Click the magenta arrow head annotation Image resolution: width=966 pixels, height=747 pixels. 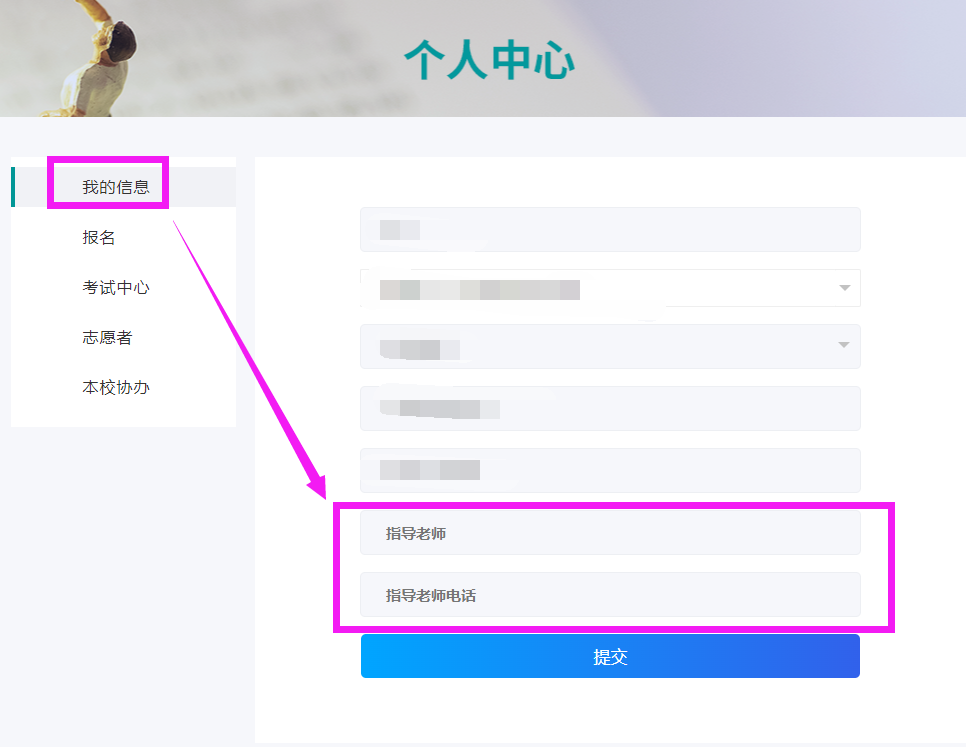(x=317, y=487)
